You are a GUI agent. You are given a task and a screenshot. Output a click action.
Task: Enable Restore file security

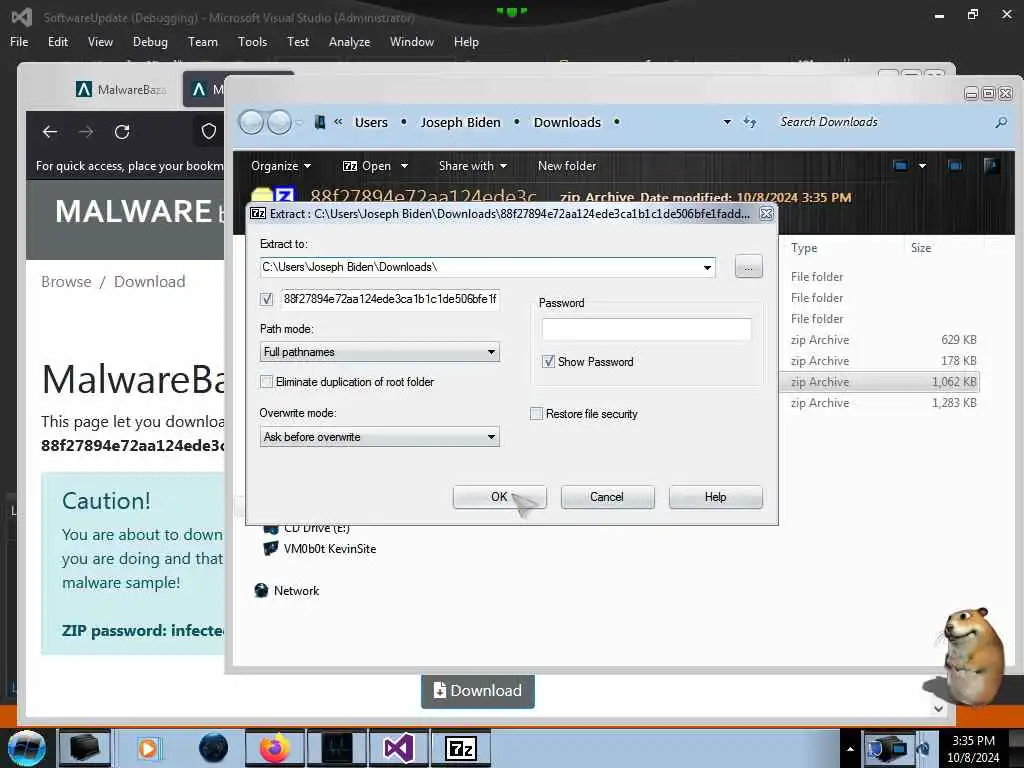[x=536, y=414]
